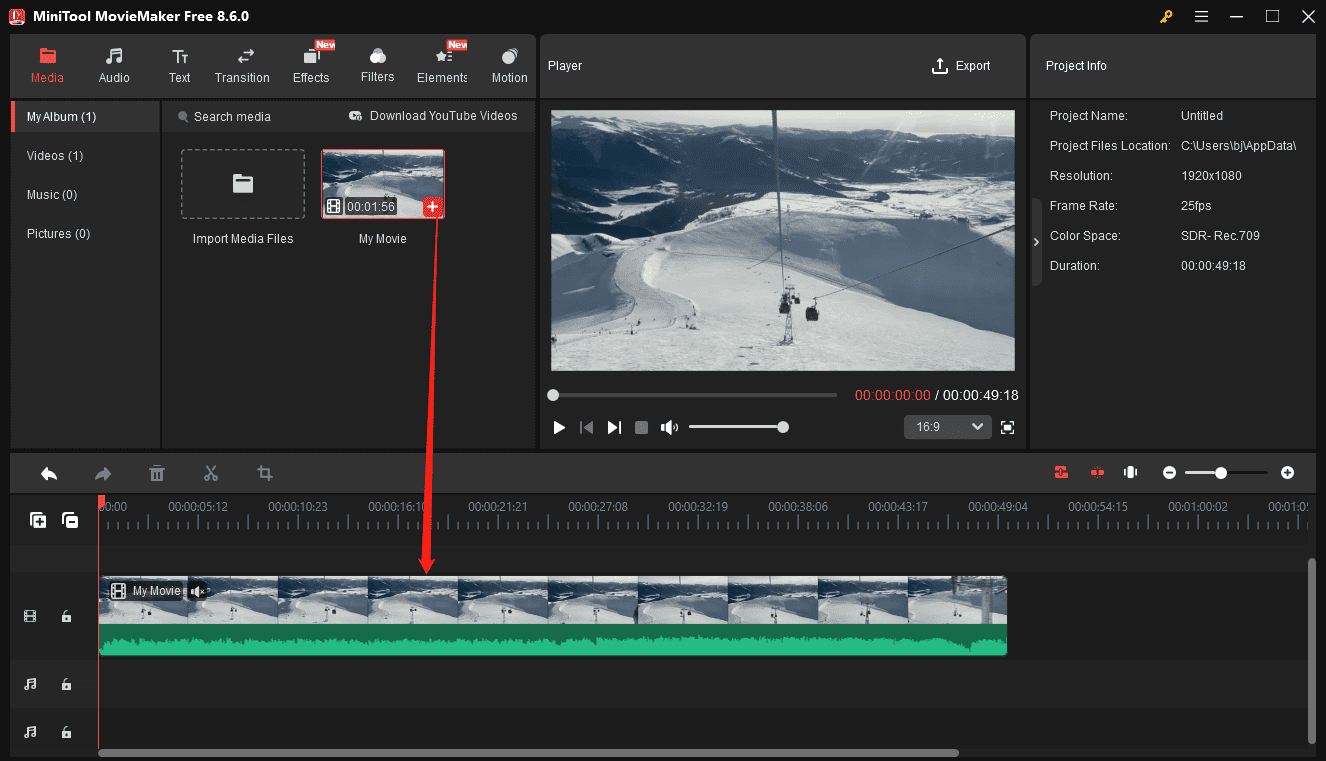Adjust the timeline zoom slider
This screenshot has width=1326, height=761.
click(x=1226, y=473)
